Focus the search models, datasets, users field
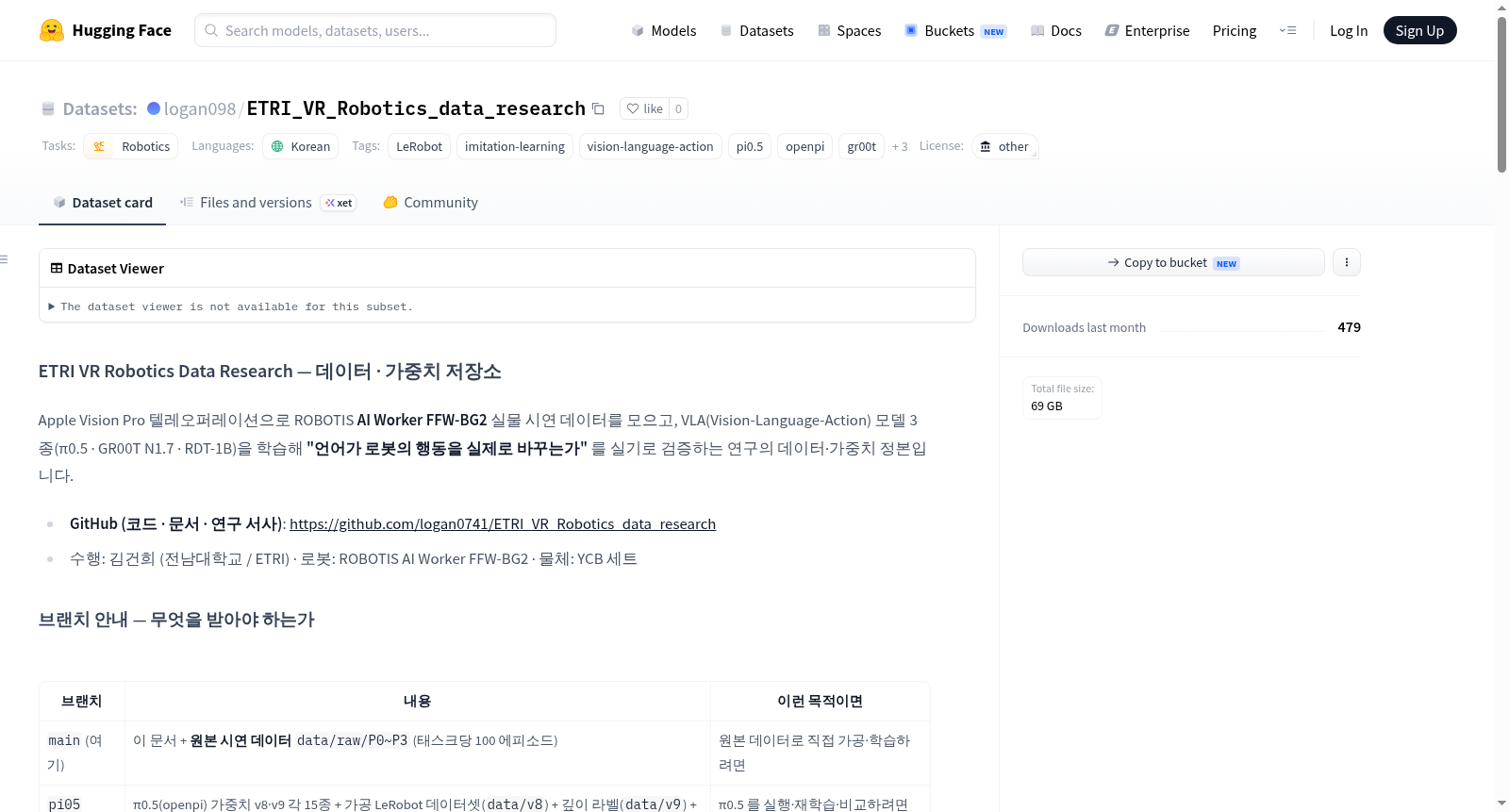This screenshot has width=1509, height=812. coord(375,30)
